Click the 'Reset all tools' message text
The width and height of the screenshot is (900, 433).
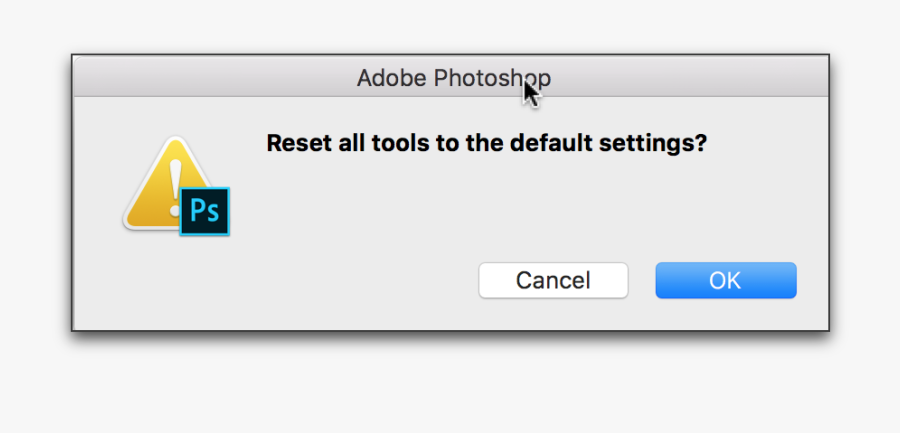(x=487, y=143)
